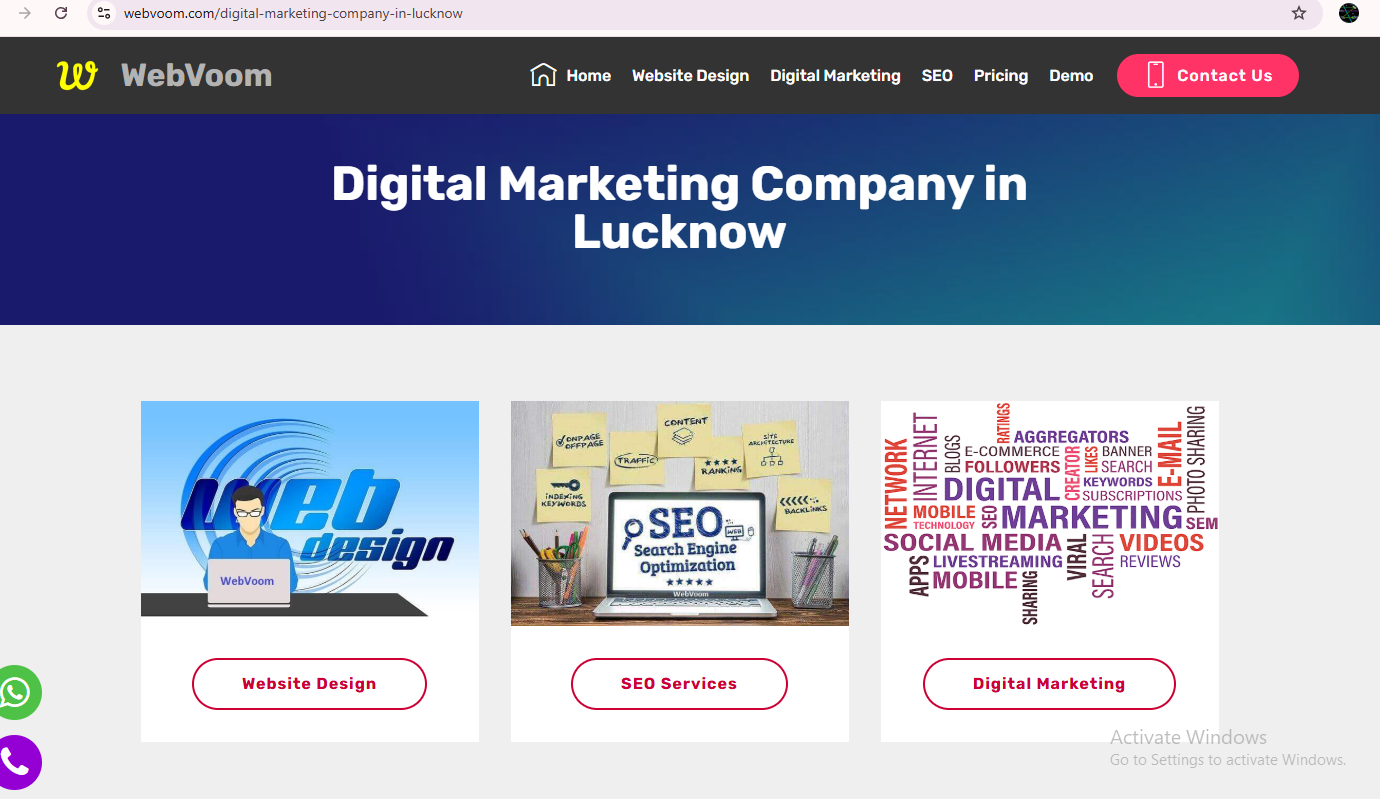Click the purple phone call icon

point(15,762)
